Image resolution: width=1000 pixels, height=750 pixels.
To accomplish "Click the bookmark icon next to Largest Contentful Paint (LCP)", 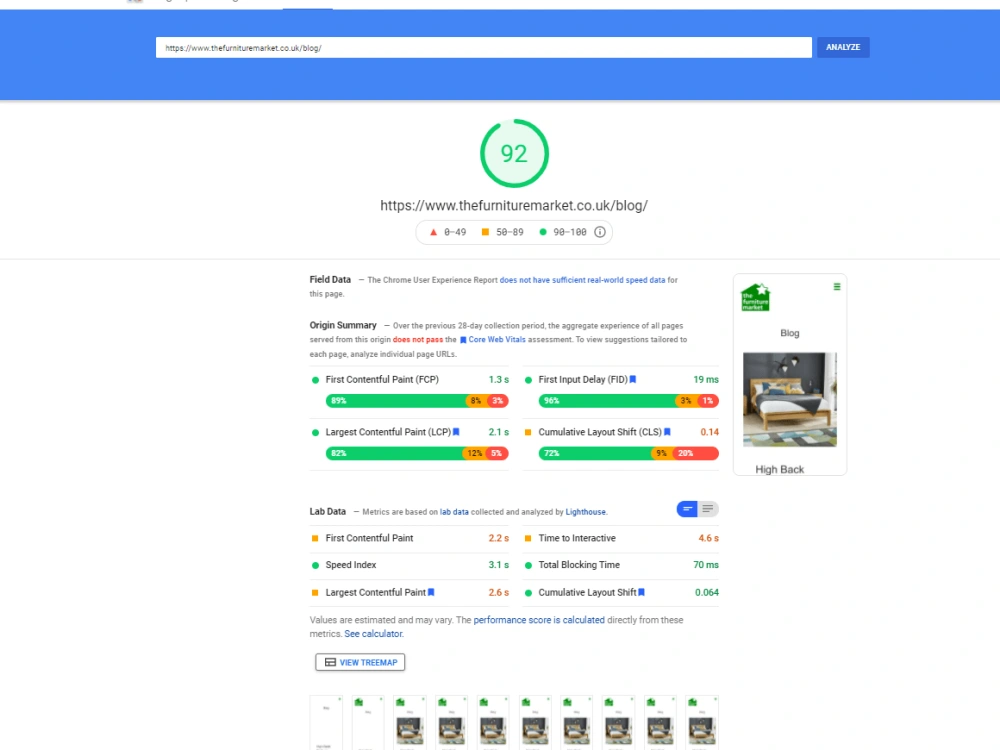I will click(x=456, y=432).
